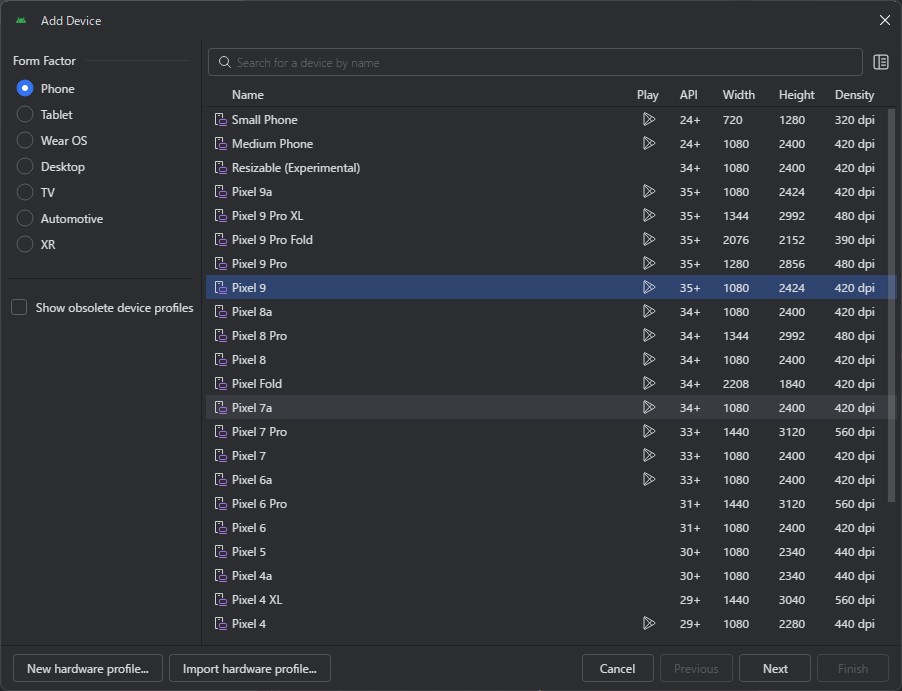The height and width of the screenshot is (691, 902).
Task: Click the device icon beside Resizable (Experimental)
Action: tap(221, 167)
